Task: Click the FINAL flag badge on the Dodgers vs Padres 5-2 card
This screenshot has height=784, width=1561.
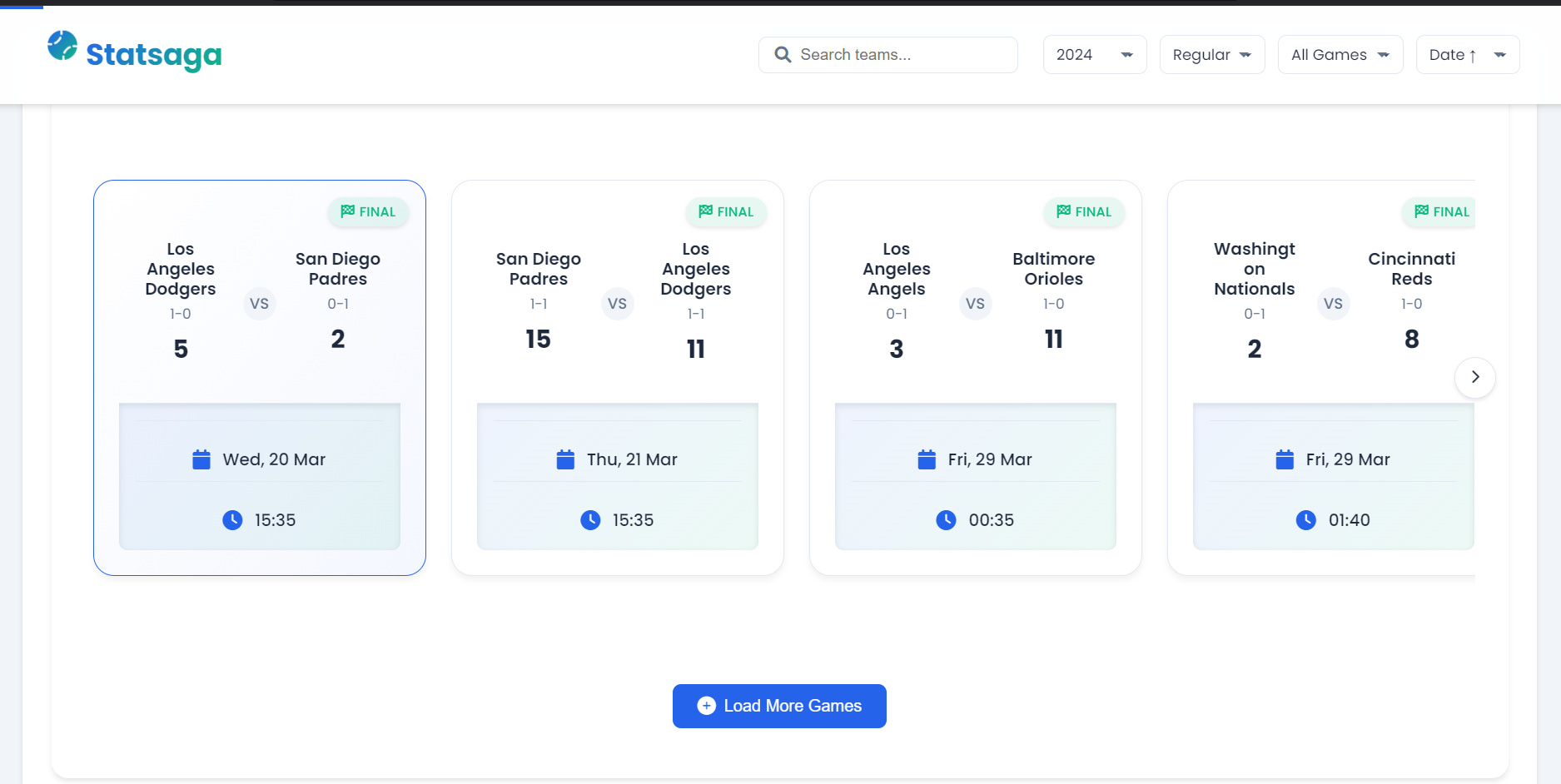Action: pyautogui.click(x=368, y=212)
